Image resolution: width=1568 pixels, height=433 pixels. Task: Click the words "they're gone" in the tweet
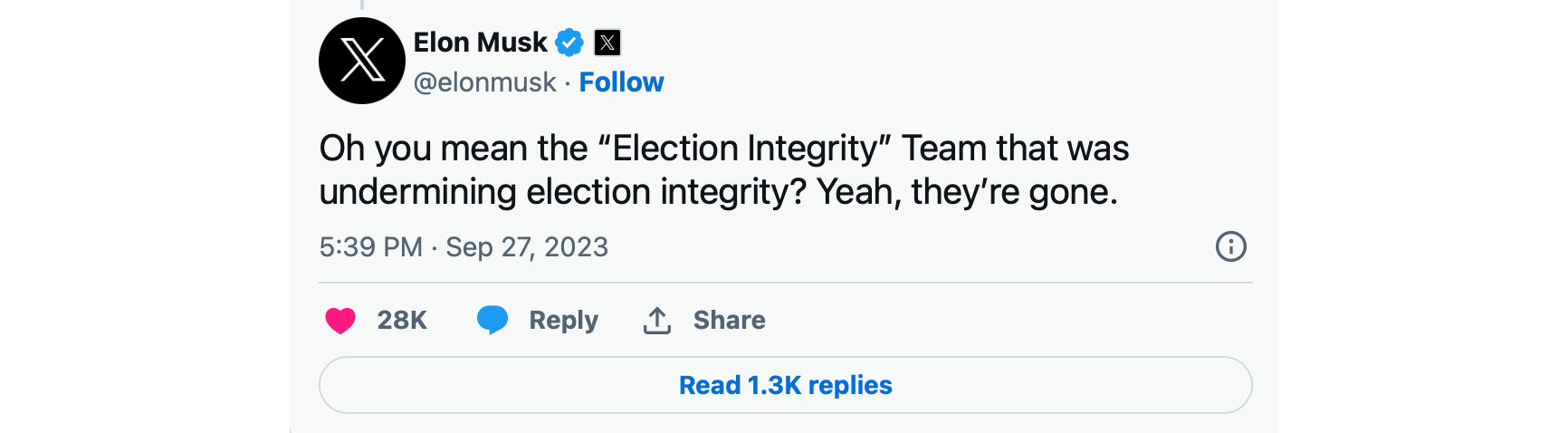1014,192
